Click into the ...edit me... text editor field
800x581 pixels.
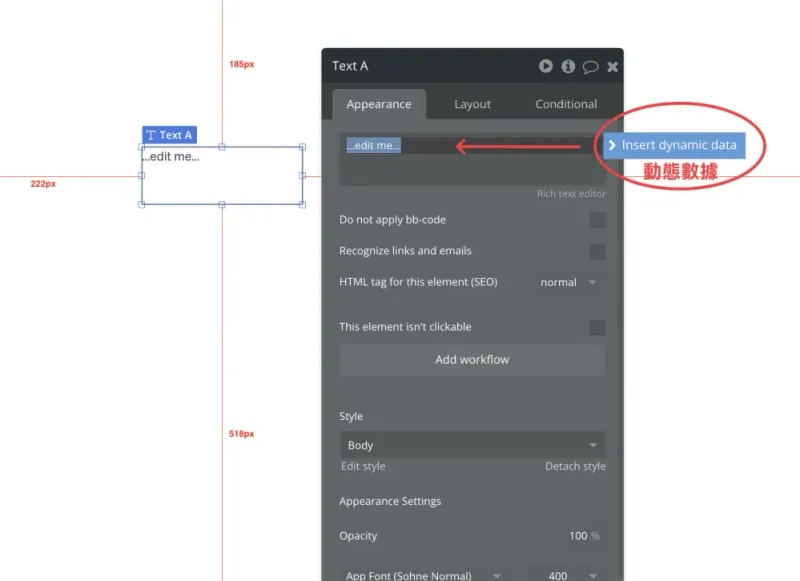470,160
